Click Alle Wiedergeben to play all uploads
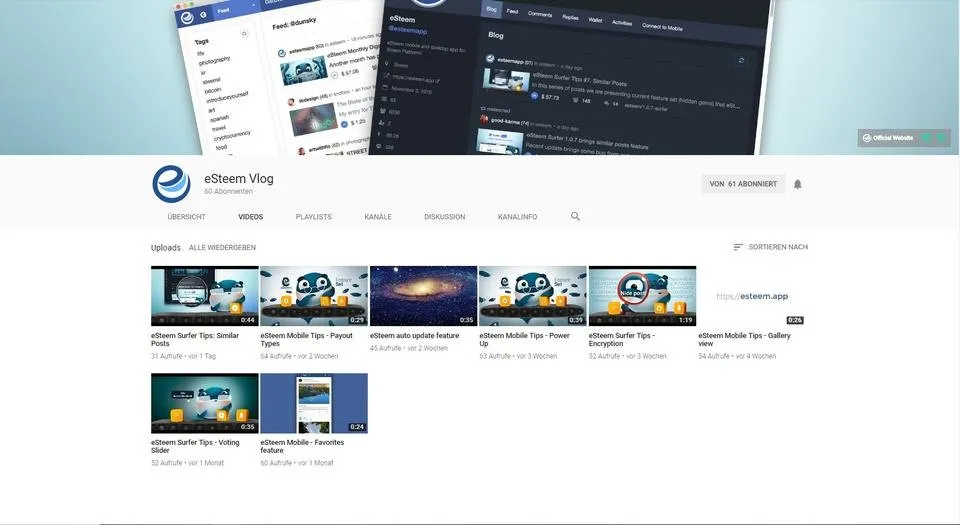 [222, 248]
